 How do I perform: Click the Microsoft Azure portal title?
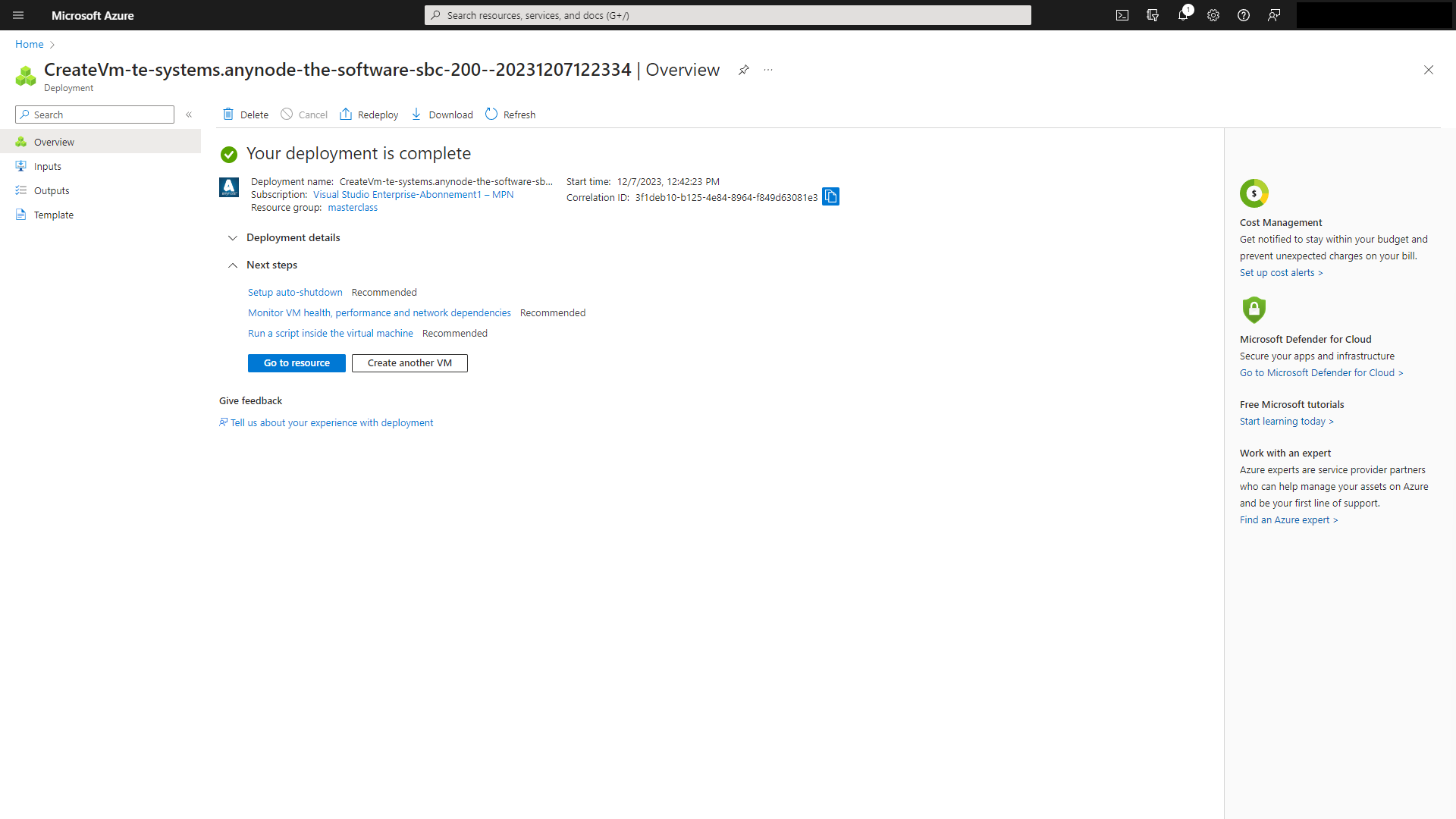93,15
